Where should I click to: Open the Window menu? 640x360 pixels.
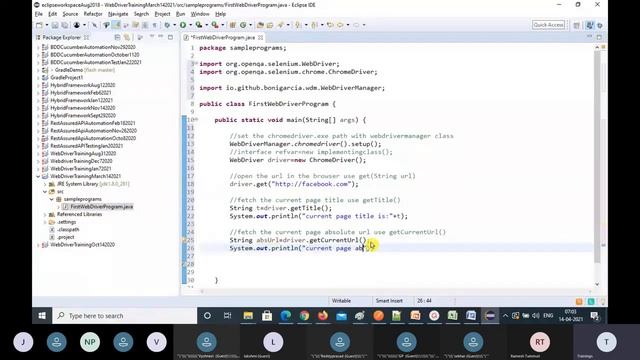(x=200, y=14)
